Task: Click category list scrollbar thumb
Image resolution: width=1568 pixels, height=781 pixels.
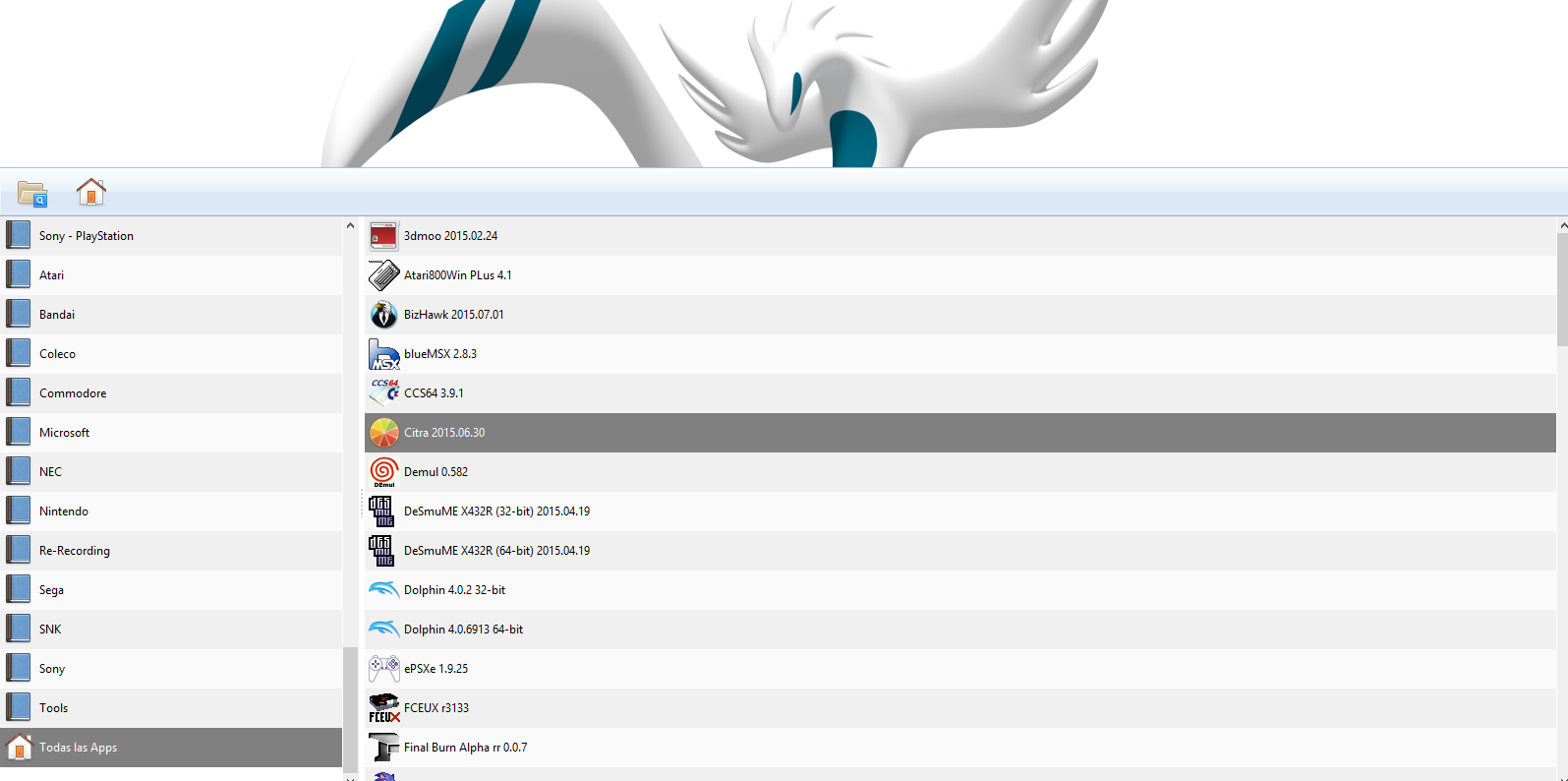Action: coord(350,708)
